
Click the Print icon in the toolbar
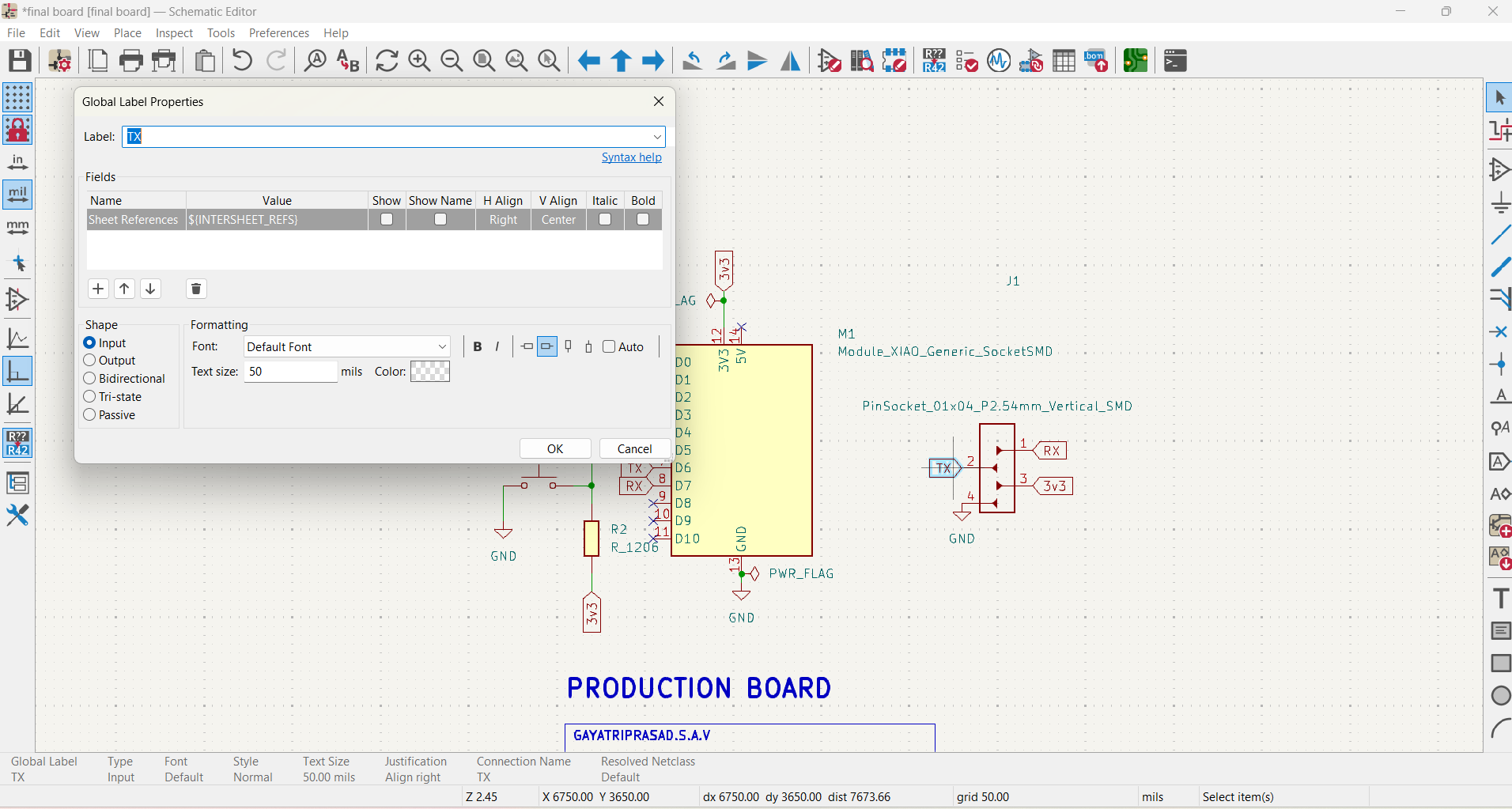click(131, 60)
